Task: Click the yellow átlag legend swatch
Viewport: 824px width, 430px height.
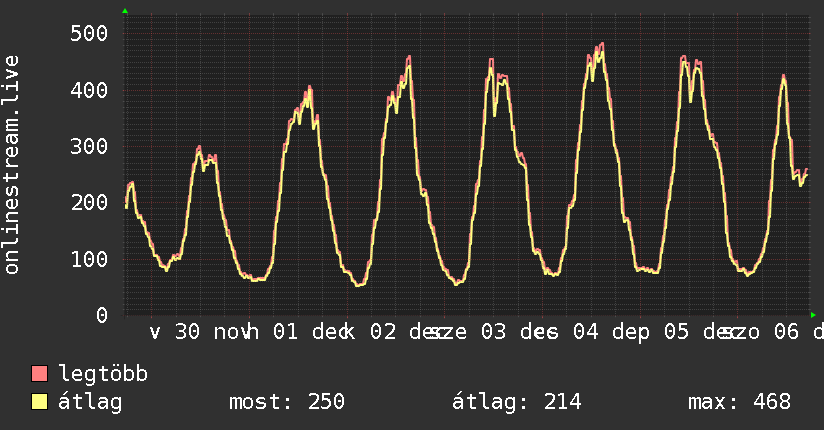Action: pyautogui.click(x=39, y=402)
